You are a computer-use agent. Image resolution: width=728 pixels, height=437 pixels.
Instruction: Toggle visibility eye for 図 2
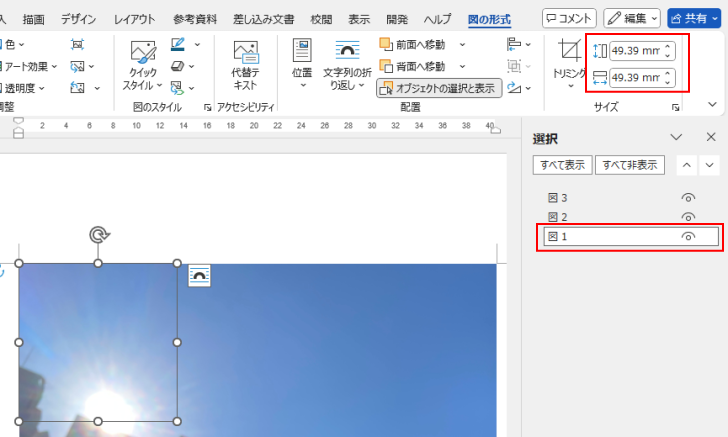tap(688, 217)
